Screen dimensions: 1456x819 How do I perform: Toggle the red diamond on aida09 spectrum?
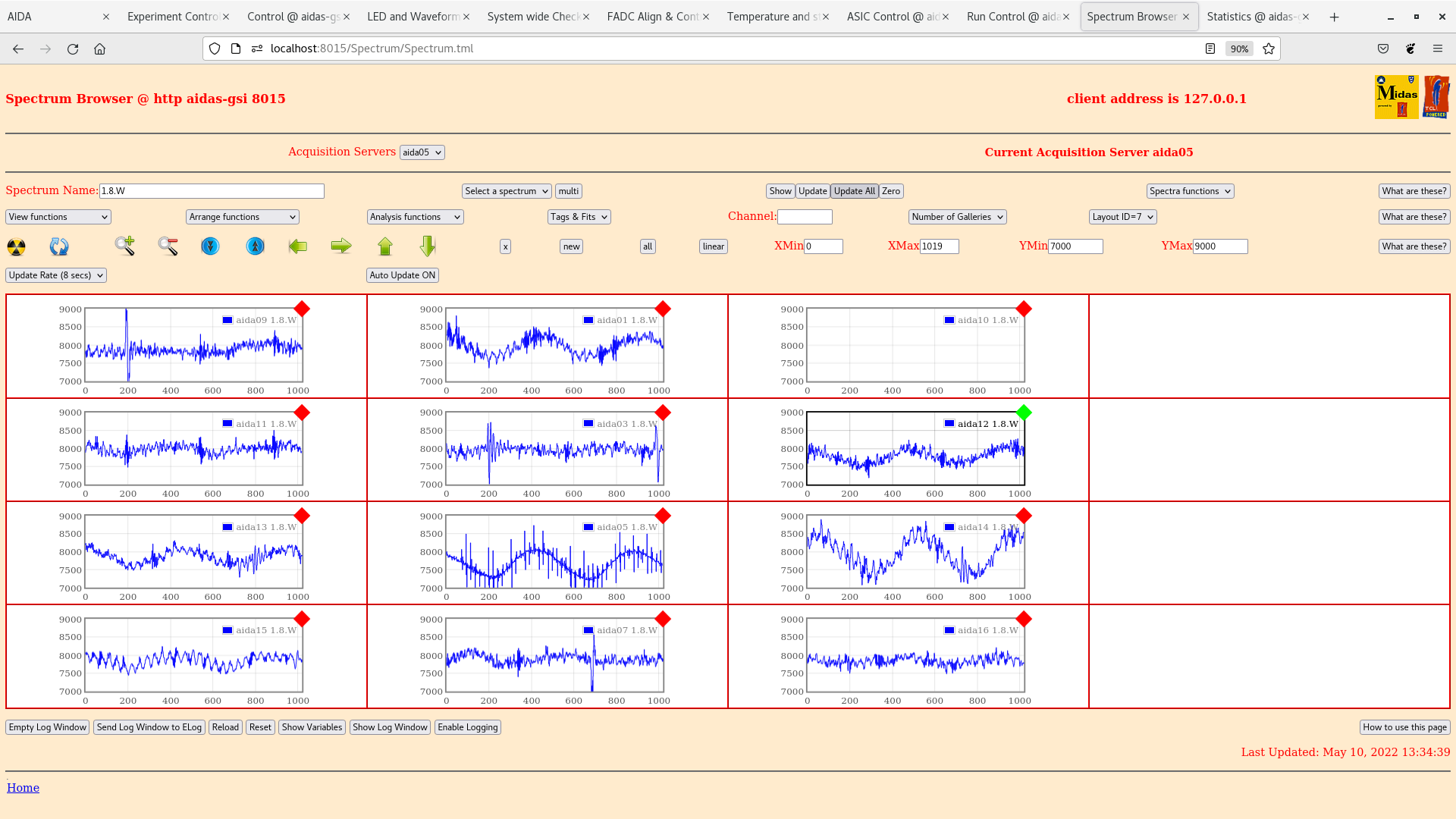pos(302,309)
